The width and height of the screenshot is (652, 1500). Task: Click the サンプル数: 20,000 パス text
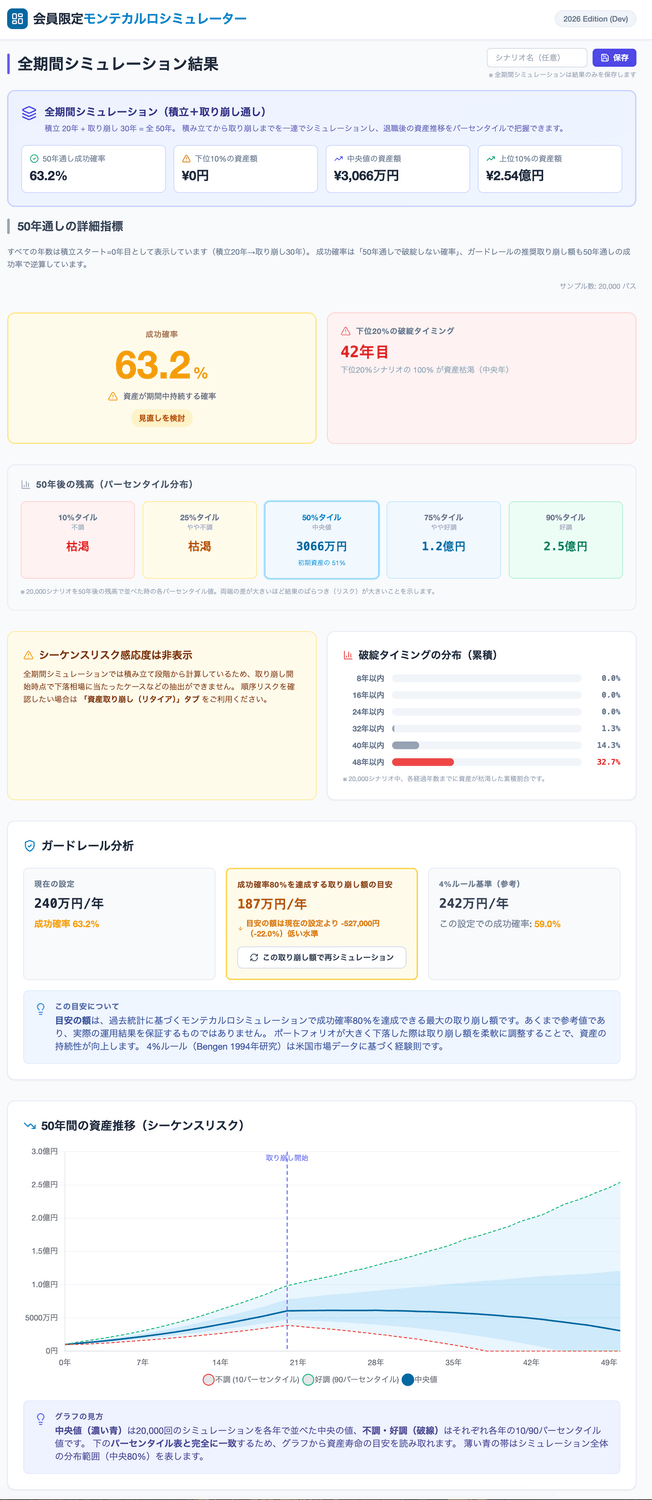598,286
